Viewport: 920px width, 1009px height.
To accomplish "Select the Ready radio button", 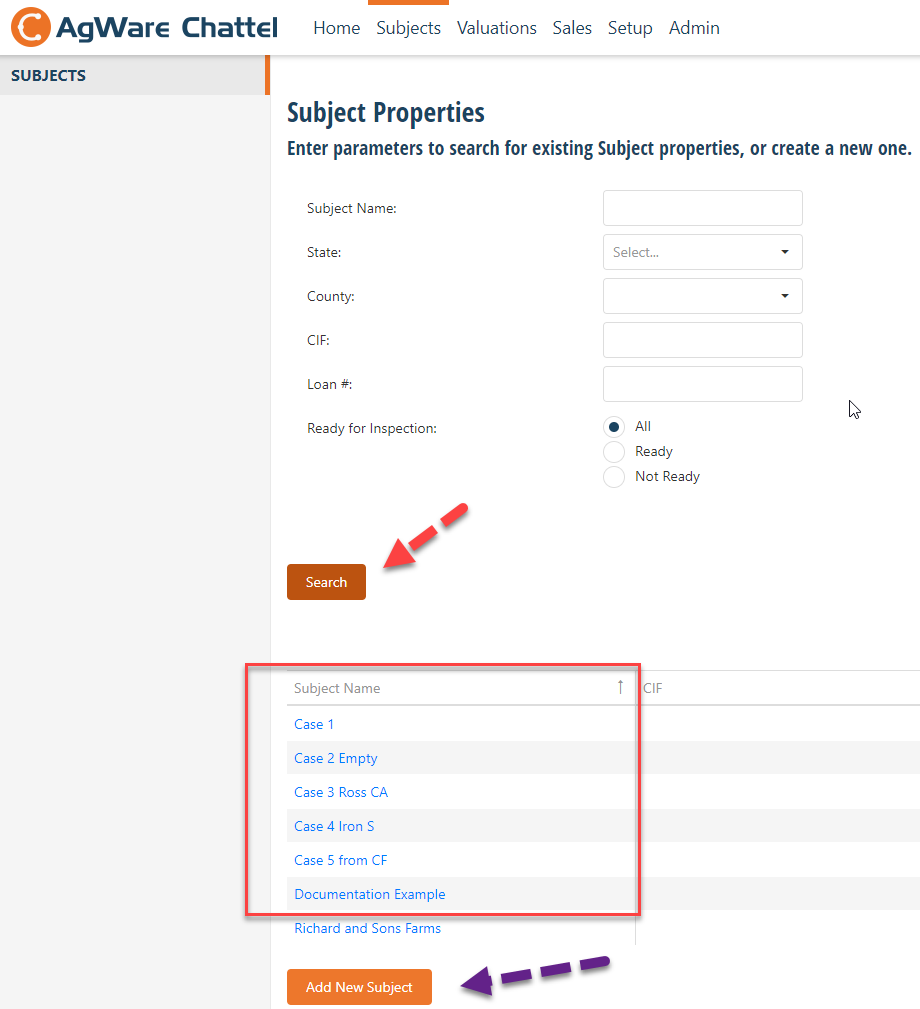I will (614, 452).
